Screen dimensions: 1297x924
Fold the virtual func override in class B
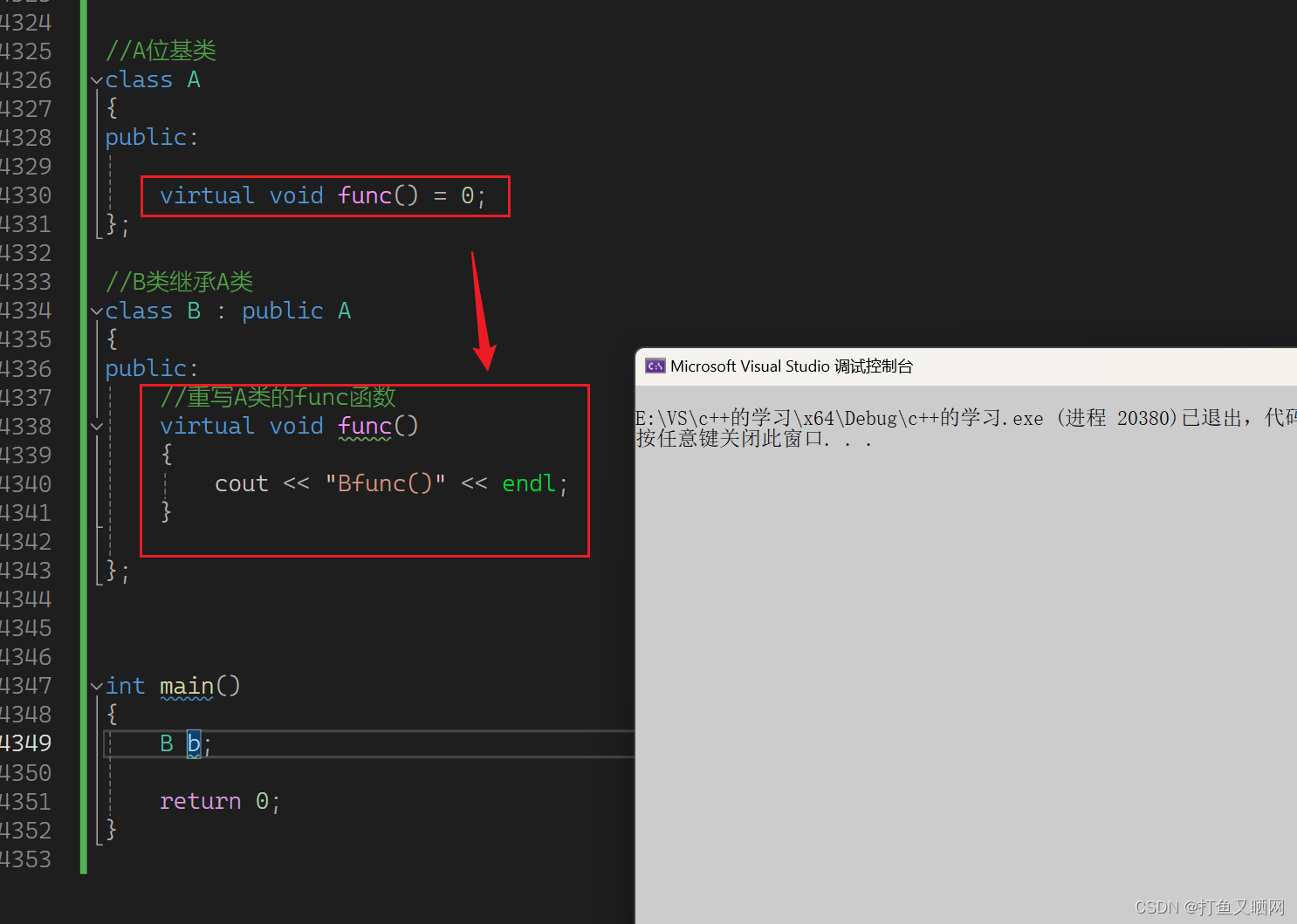point(96,427)
